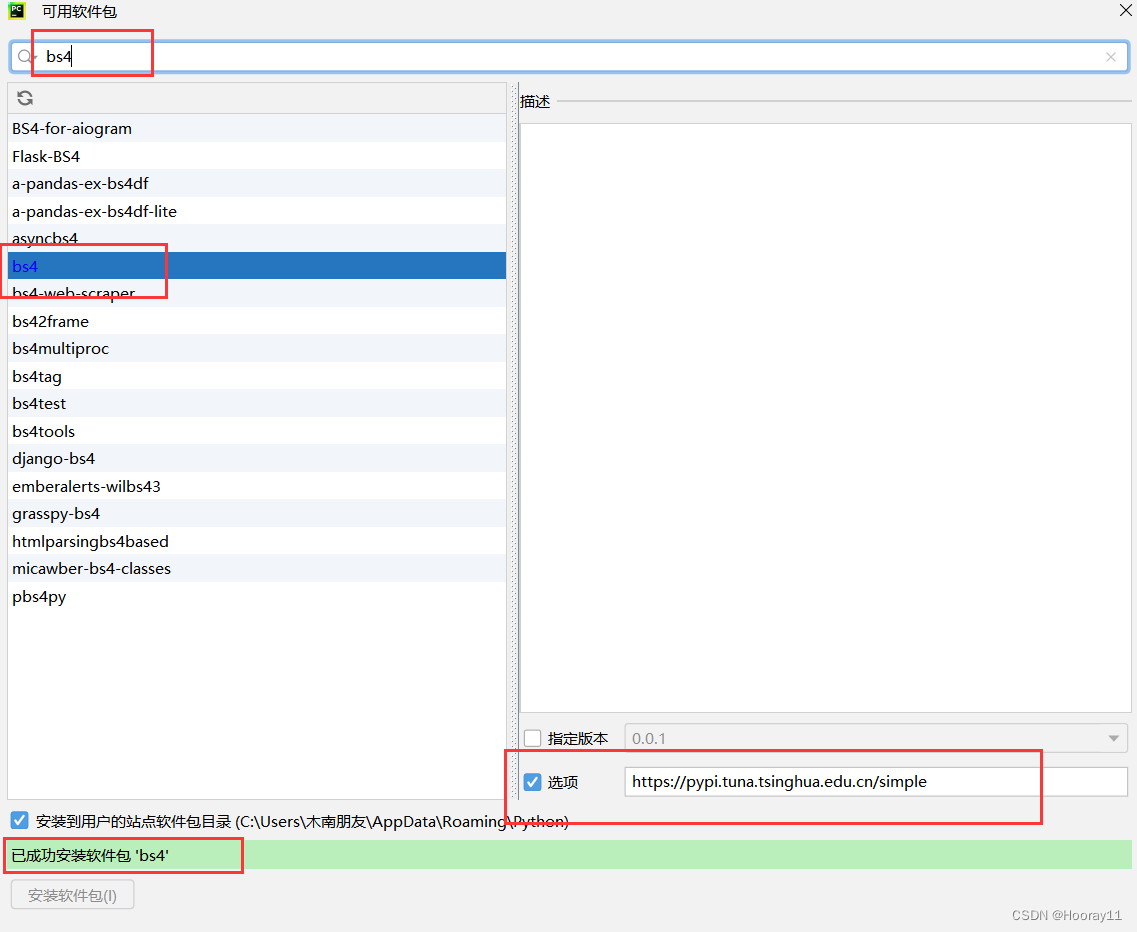Open the version dropdown showing 0.0.1
Viewport: 1137px width, 932px height.
[x=1113, y=738]
